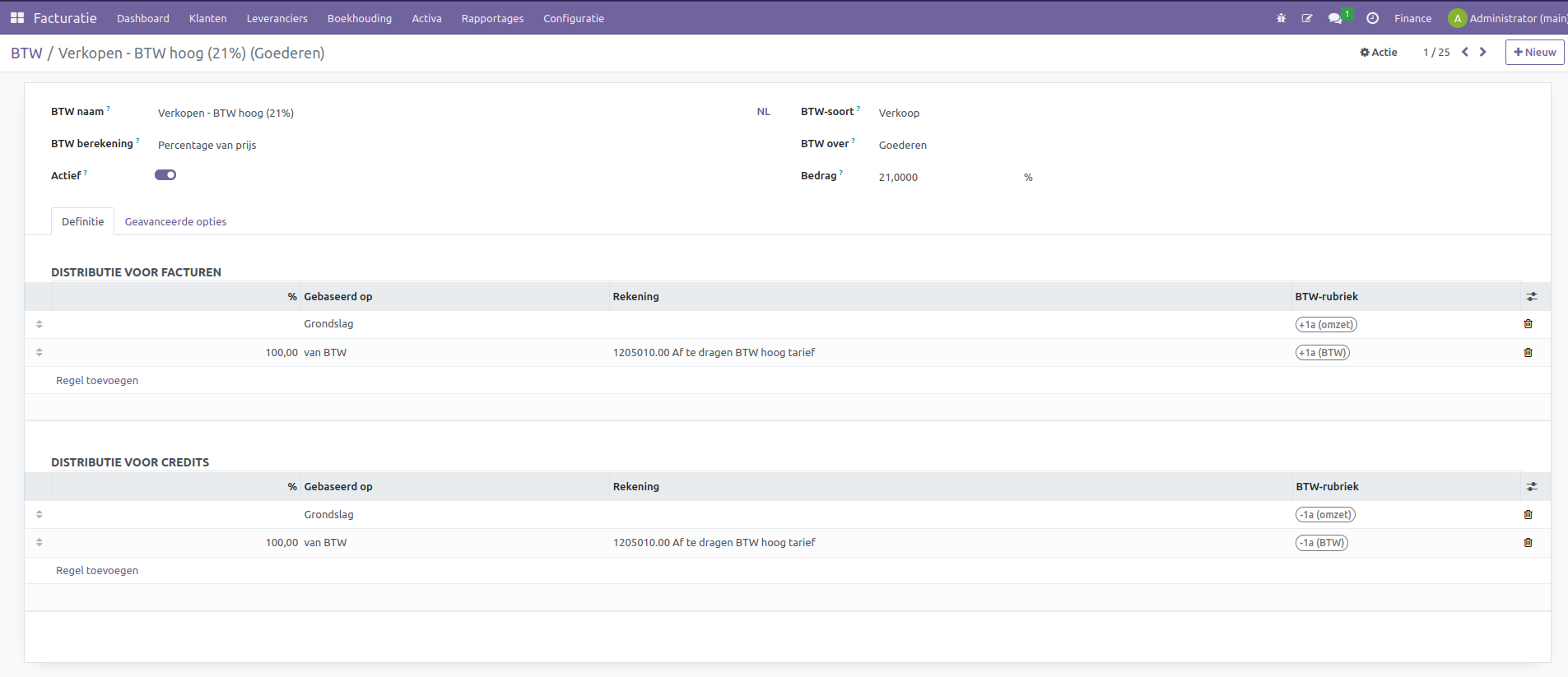Open the Boekhouding menu

tap(359, 18)
